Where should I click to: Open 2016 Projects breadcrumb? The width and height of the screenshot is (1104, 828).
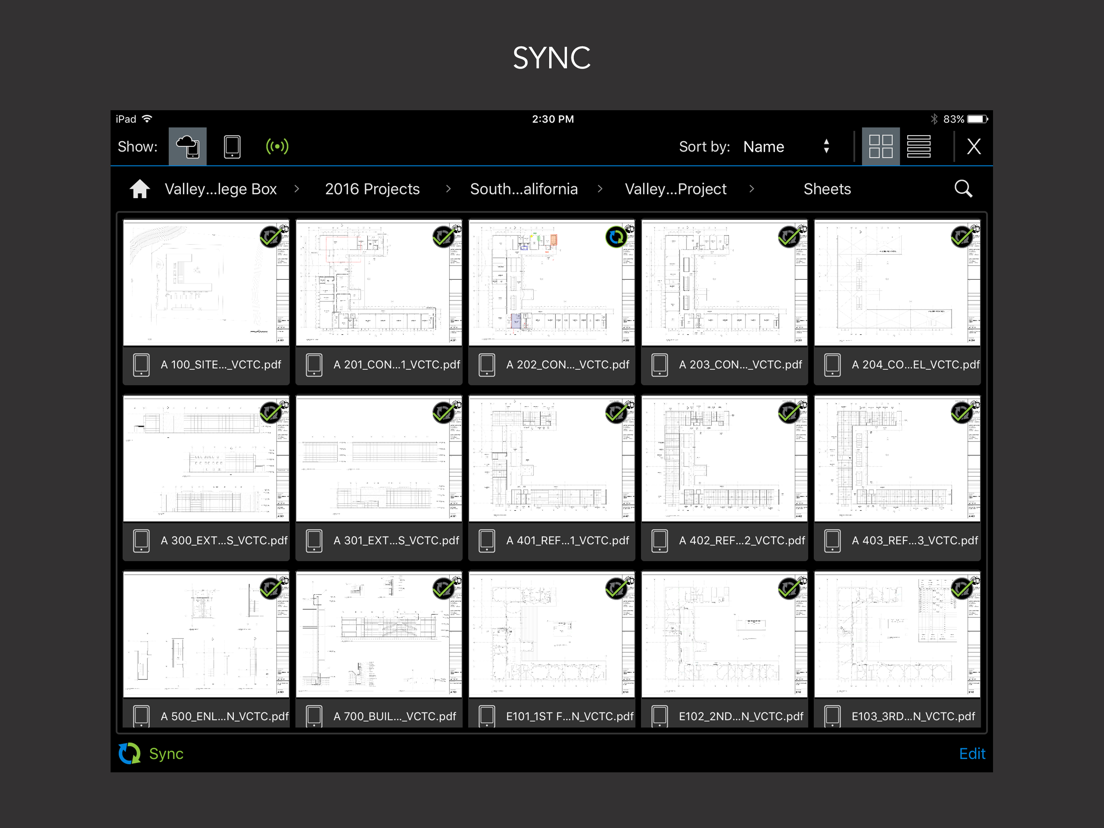372,189
